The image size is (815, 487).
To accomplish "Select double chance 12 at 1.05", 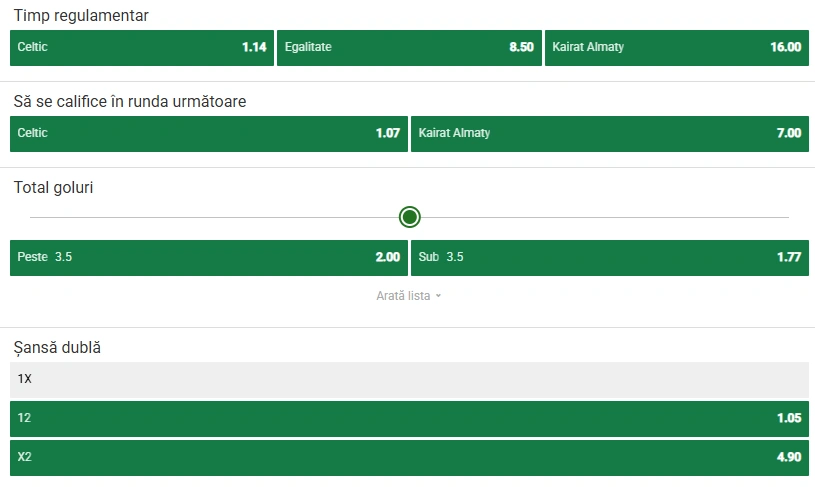I will tap(410, 419).
